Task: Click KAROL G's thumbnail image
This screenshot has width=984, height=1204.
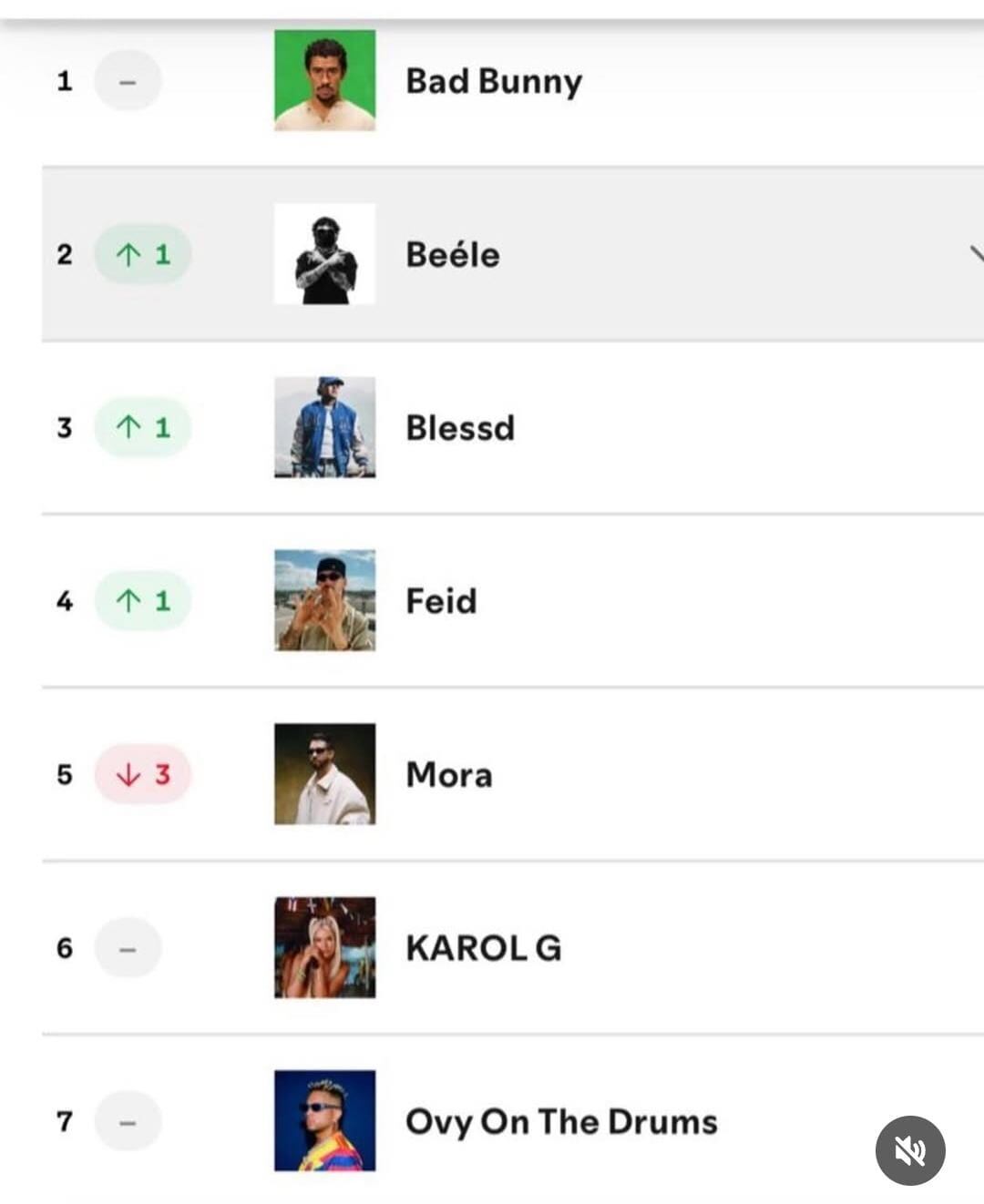Action: pyautogui.click(x=325, y=947)
